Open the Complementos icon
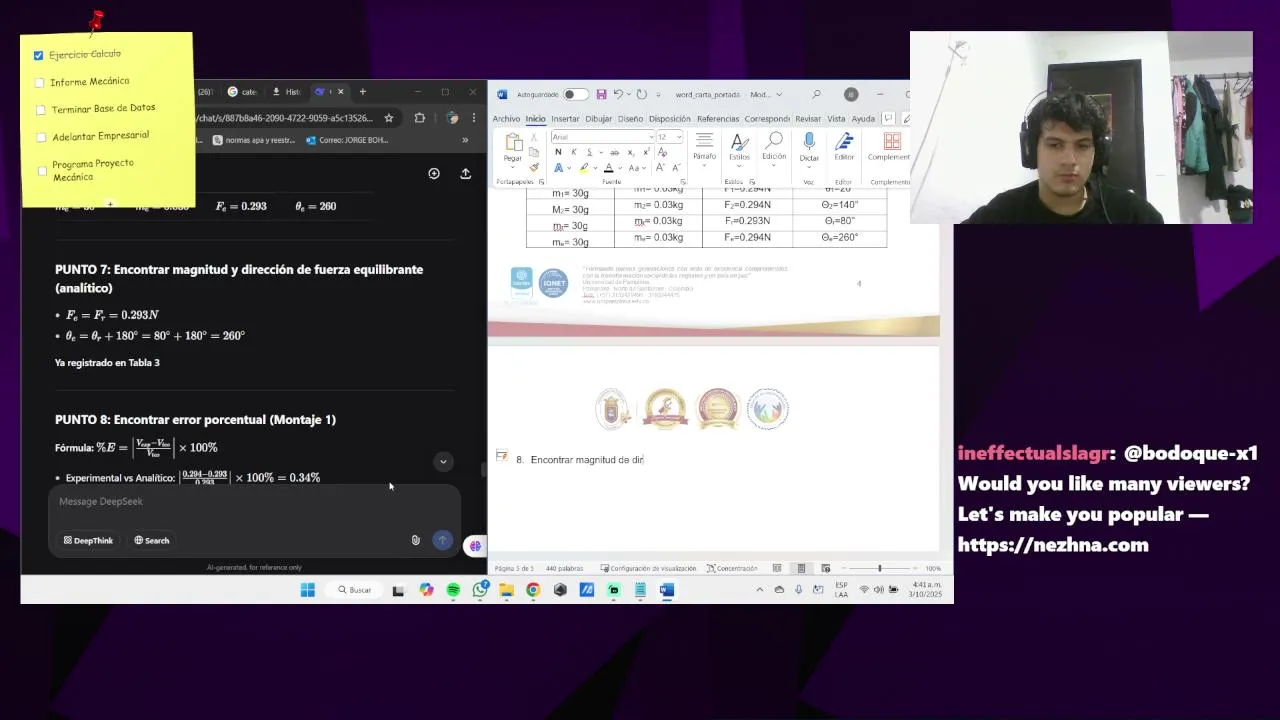 [x=892, y=141]
